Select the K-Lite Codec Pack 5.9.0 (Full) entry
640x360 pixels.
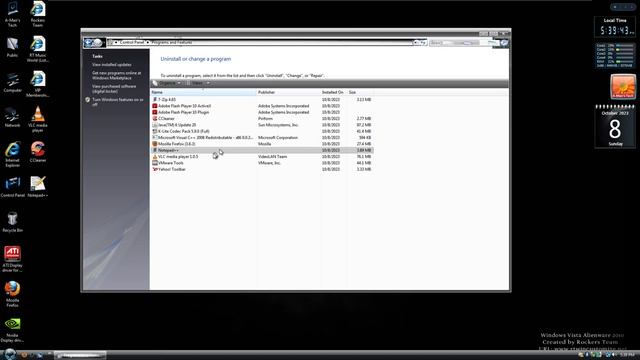[x=261, y=131]
